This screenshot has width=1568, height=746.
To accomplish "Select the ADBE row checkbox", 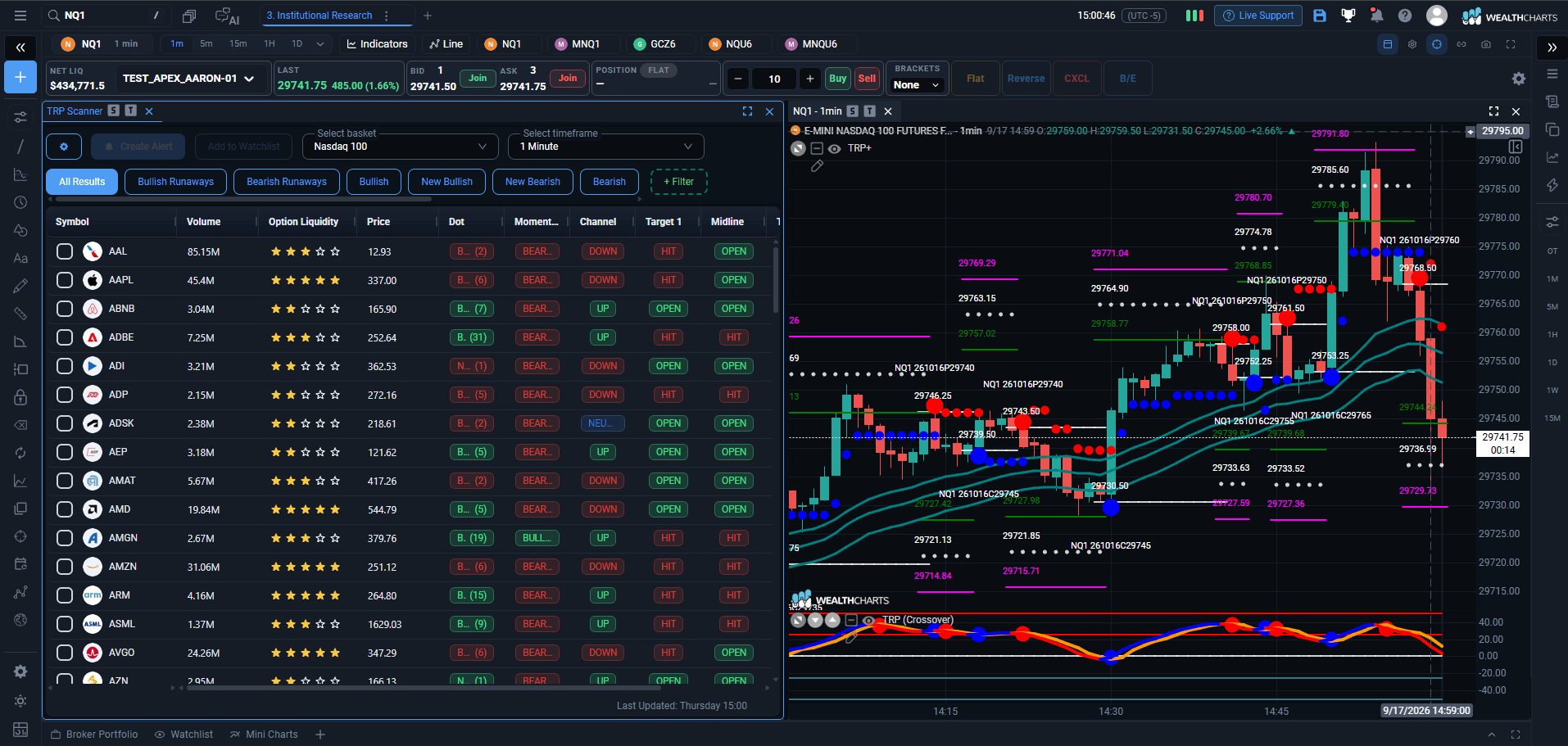I will coord(65,337).
